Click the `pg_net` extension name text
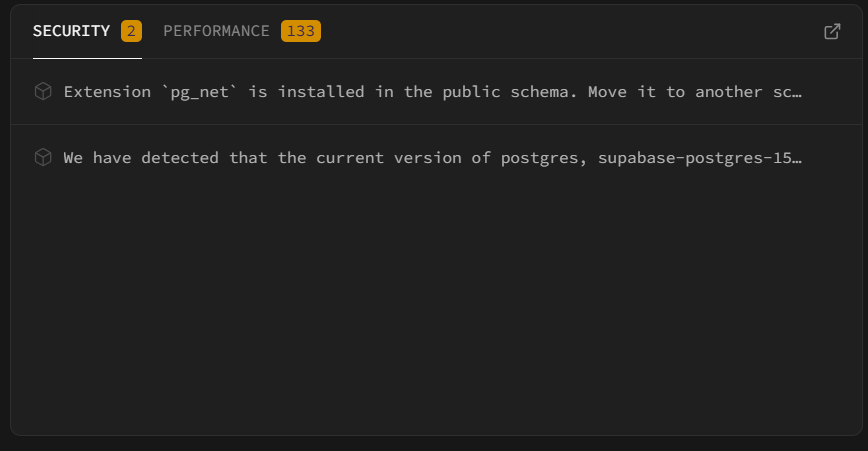Image resolution: width=868 pixels, height=451 pixels. coord(199,91)
